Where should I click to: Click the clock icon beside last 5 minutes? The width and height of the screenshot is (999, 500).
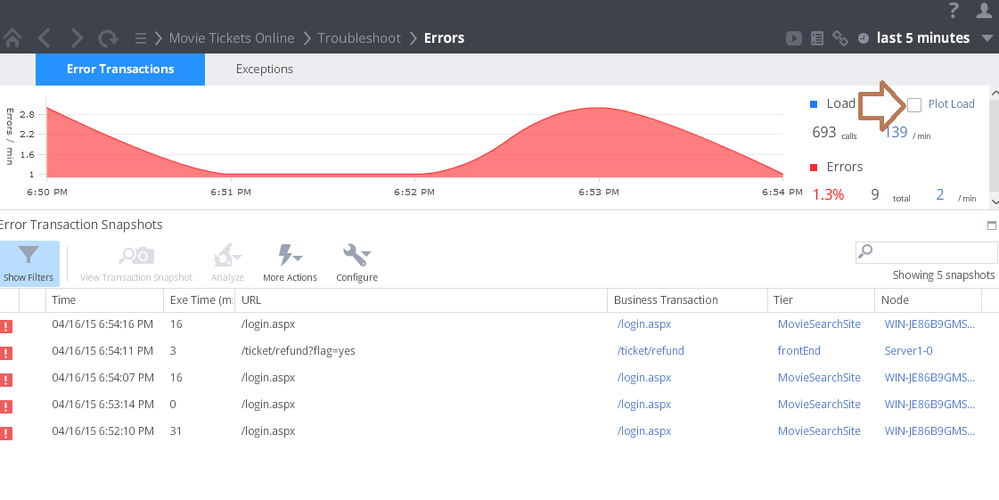[x=863, y=38]
